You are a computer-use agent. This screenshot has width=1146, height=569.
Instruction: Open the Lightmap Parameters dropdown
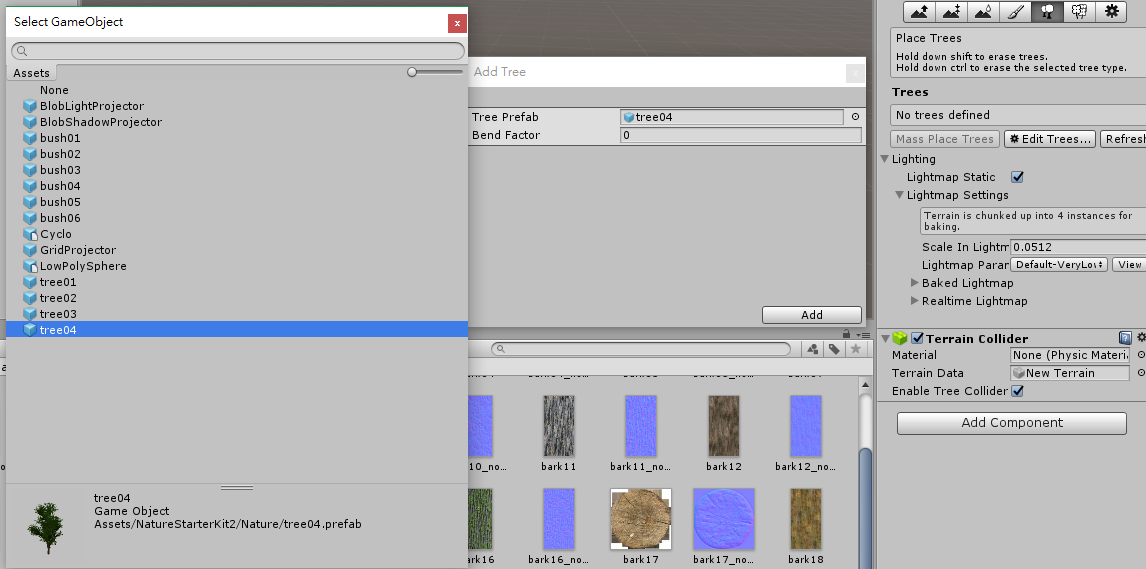pyautogui.click(x=1059, y=265)
